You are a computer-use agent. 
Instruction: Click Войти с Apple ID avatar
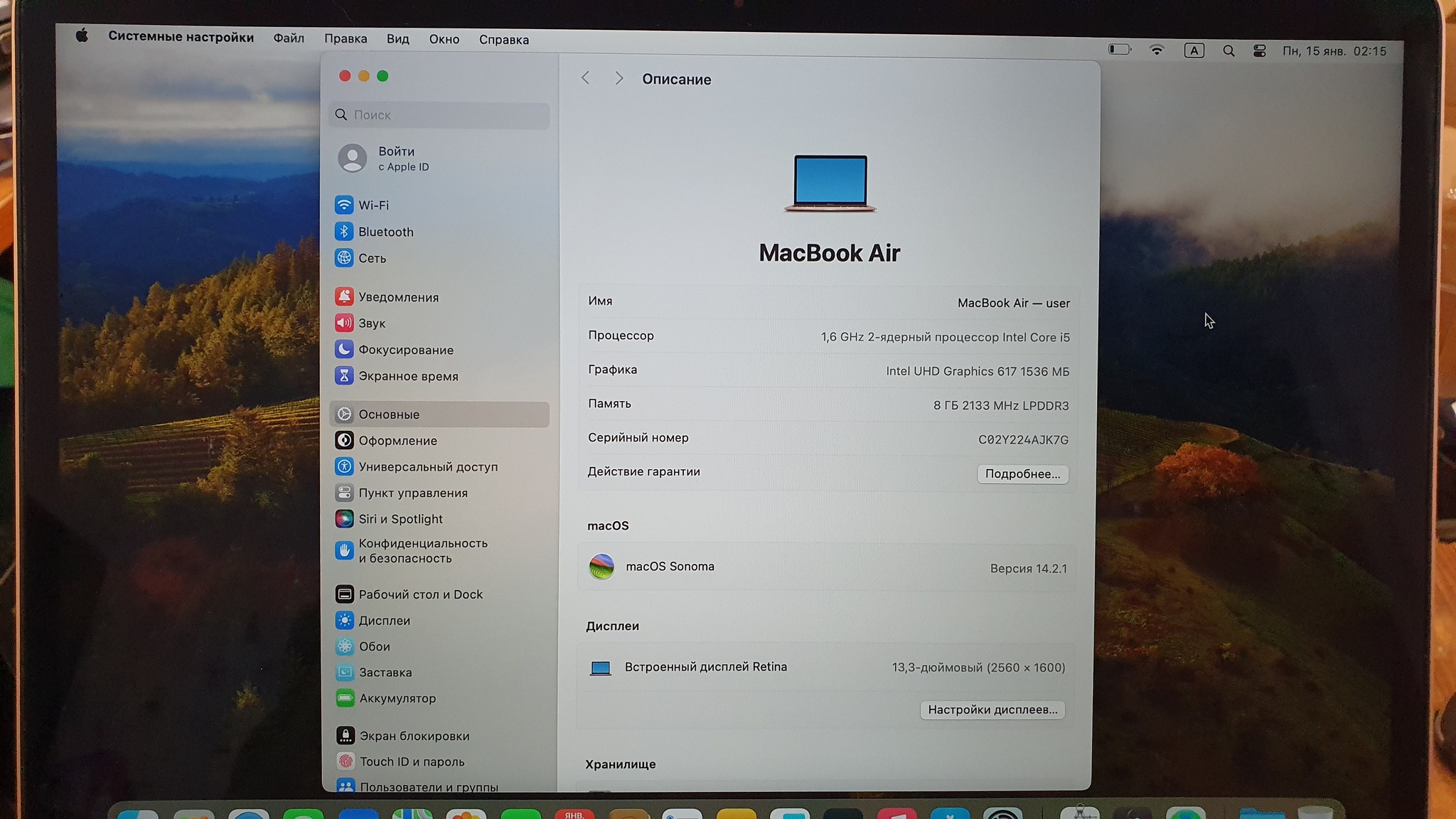click(353, 158)
